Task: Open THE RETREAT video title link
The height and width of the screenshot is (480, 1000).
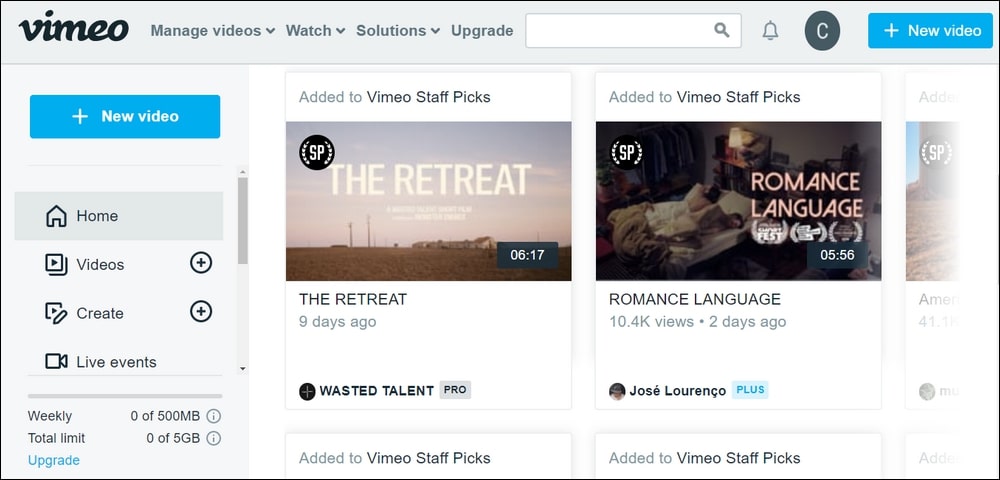Action: pyautogui.click(x=353, y=299)
